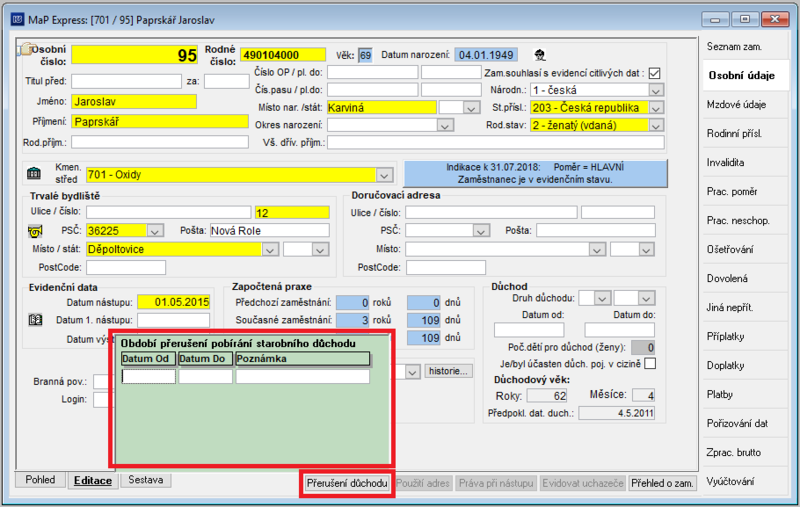Open the Rod.stav dropdown
800x507 pixels.
click(656, 125)
